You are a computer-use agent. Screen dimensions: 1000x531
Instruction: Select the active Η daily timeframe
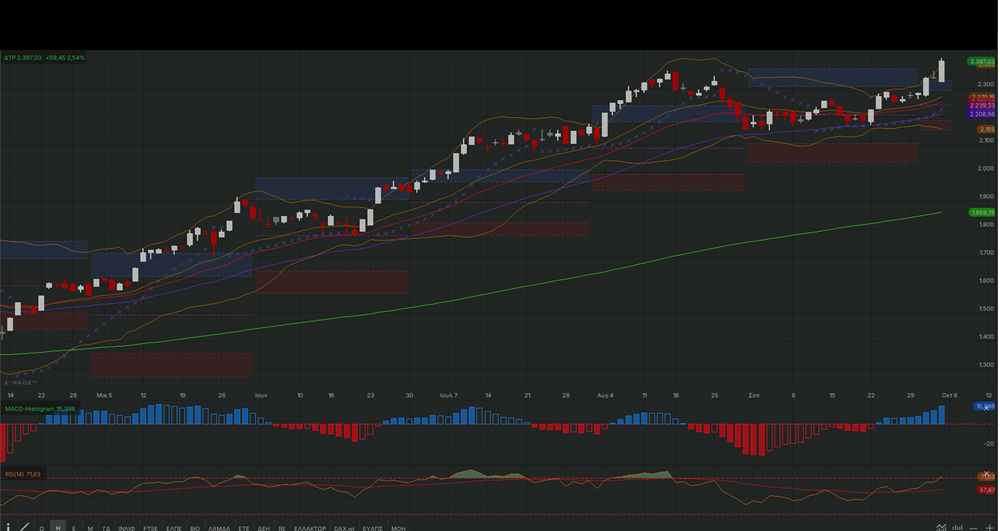(58, 528)
